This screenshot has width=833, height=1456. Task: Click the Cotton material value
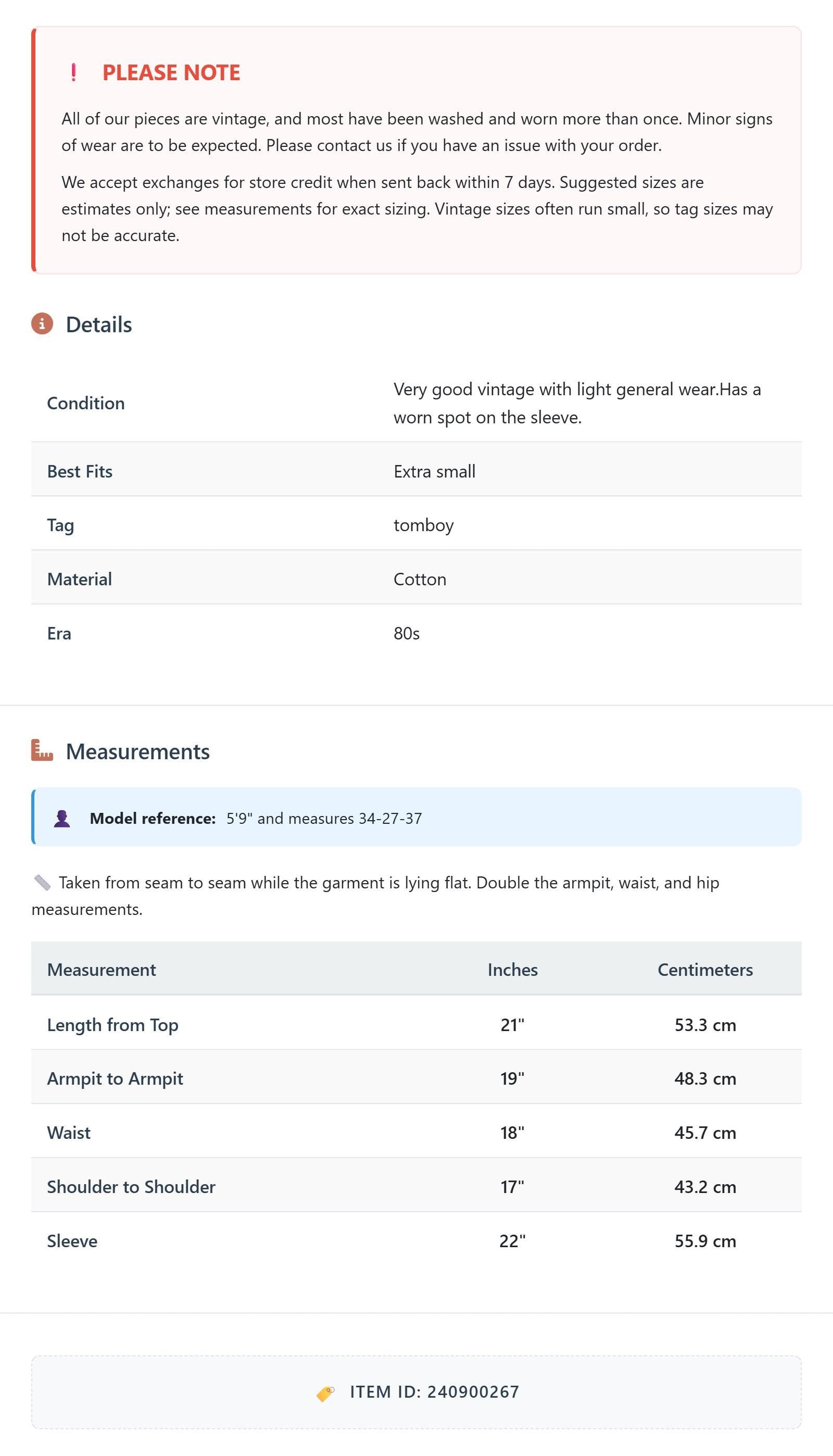point(420,579)
